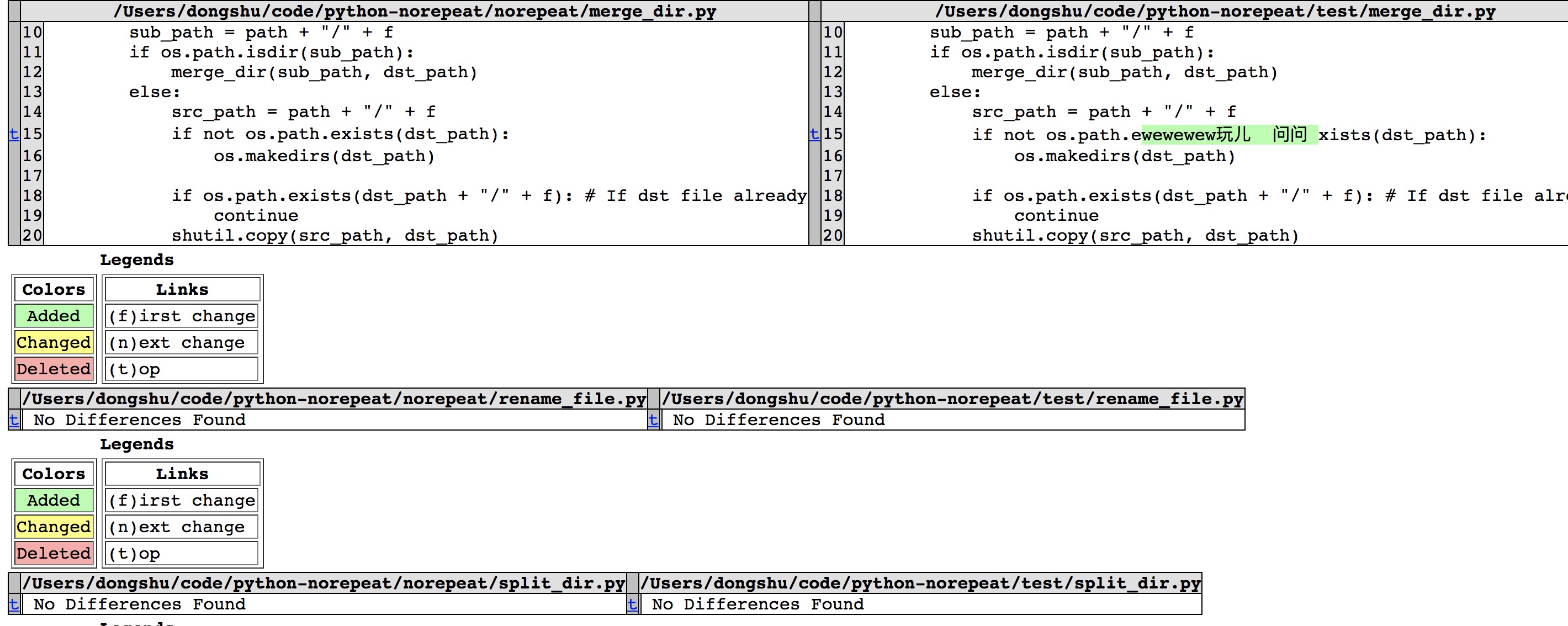Click the green Added swatch in first legend
Viewport: 1568px width, 626px height.
(x=54, y=316)
